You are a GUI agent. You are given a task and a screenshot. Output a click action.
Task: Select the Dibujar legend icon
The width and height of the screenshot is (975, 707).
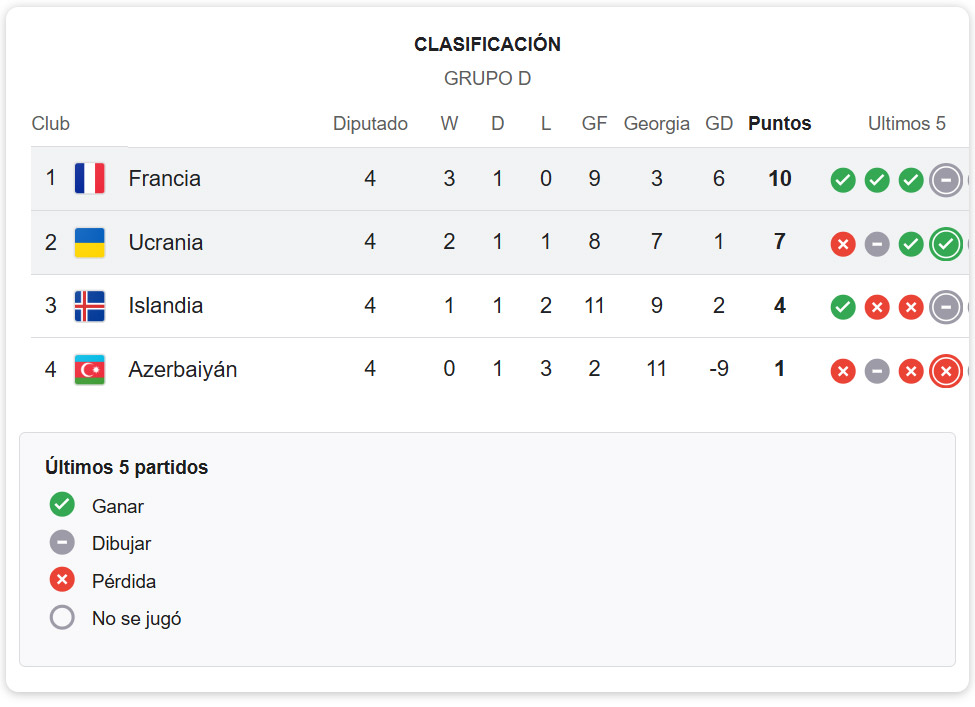62,542
